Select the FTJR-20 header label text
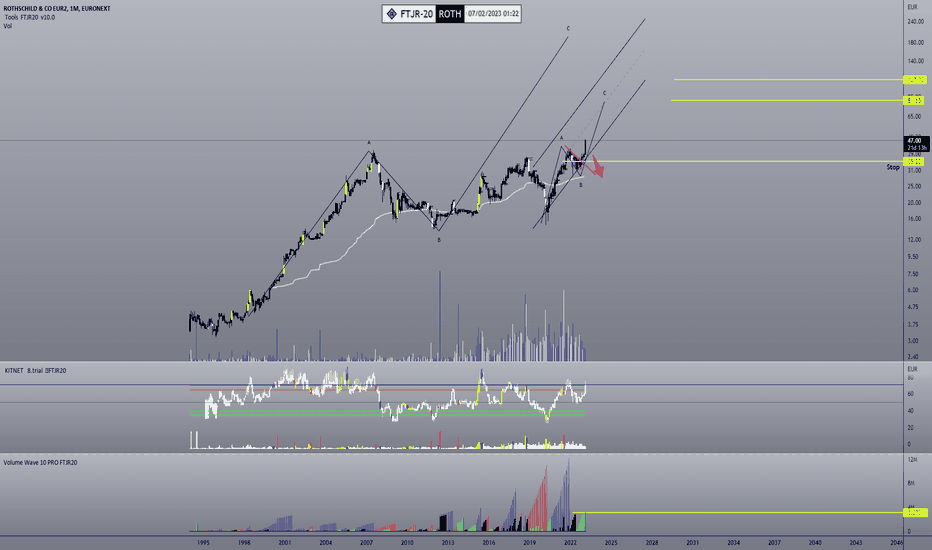 416,14
